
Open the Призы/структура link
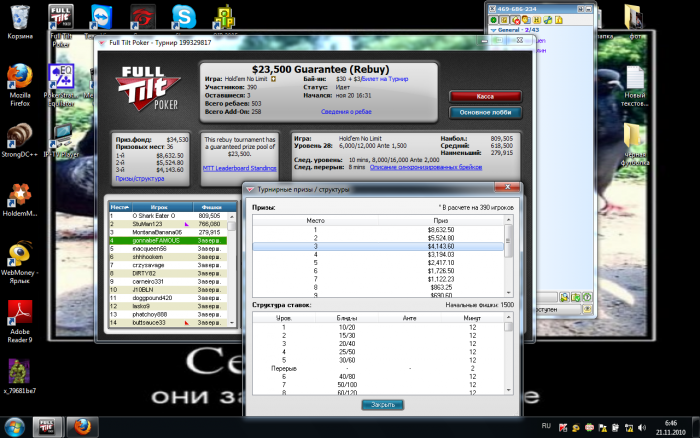coord(140,179)
